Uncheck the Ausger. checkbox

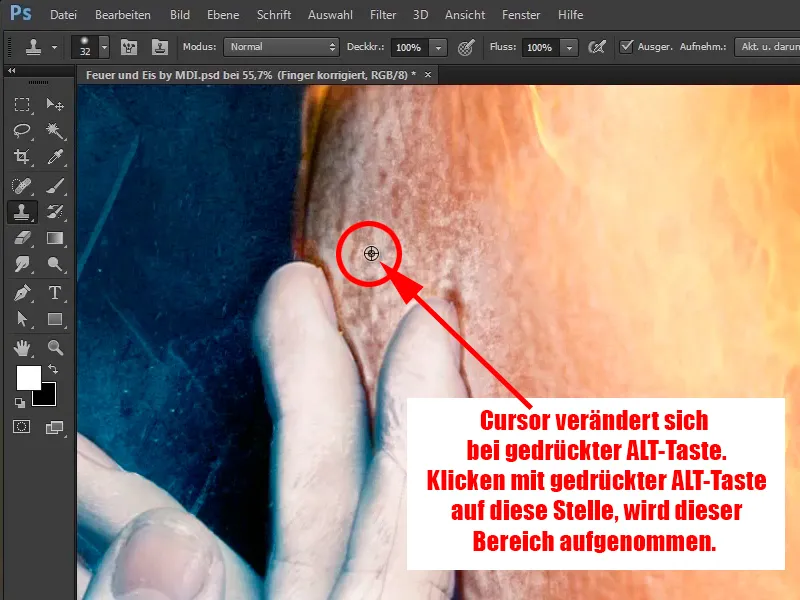point(626,46)
